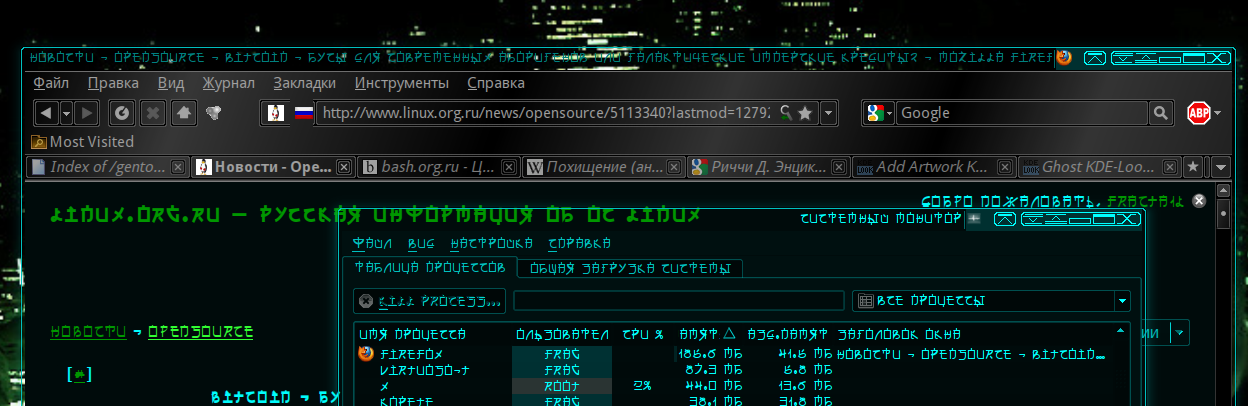The width and height of the screenshot is (1248, 406).
Task: Click the site favicon beside the URL
Action: pos(276,113)
